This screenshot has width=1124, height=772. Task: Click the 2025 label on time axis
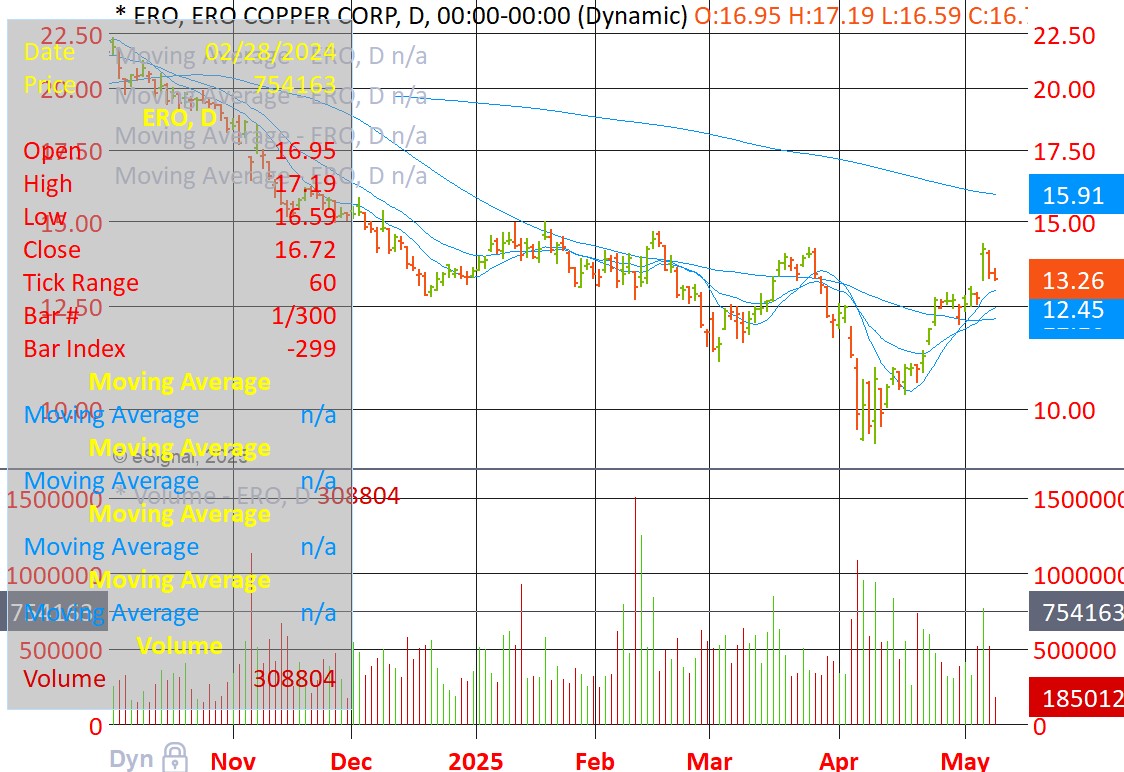475,761
